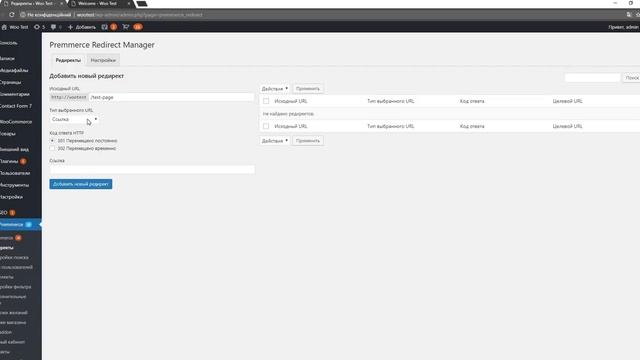This screenshot has width=640, height=360.
Task: Click the plus Добавить new content item
Action: (x=81, y=27)
